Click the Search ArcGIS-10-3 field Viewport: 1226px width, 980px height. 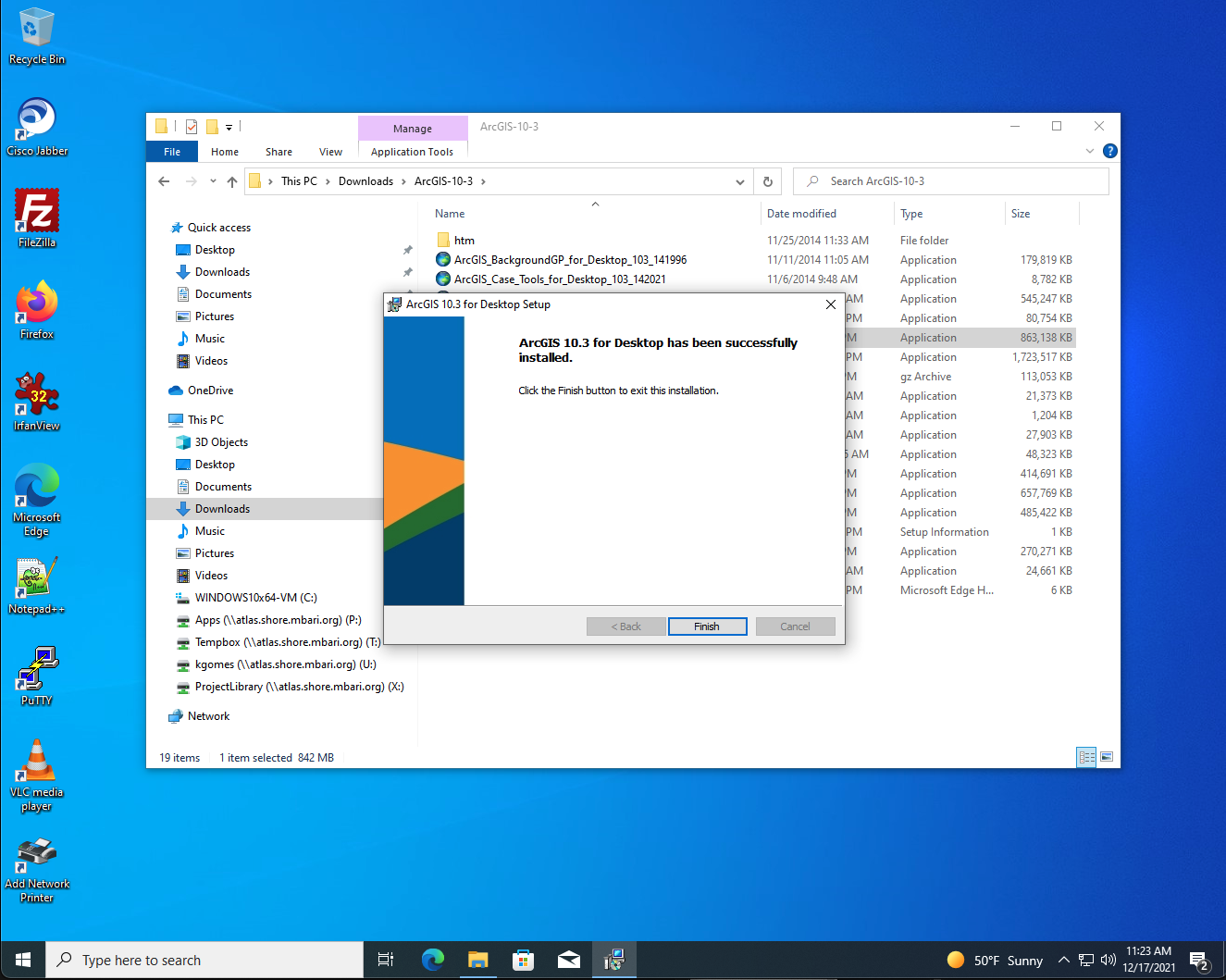click(x=951, y=181)
